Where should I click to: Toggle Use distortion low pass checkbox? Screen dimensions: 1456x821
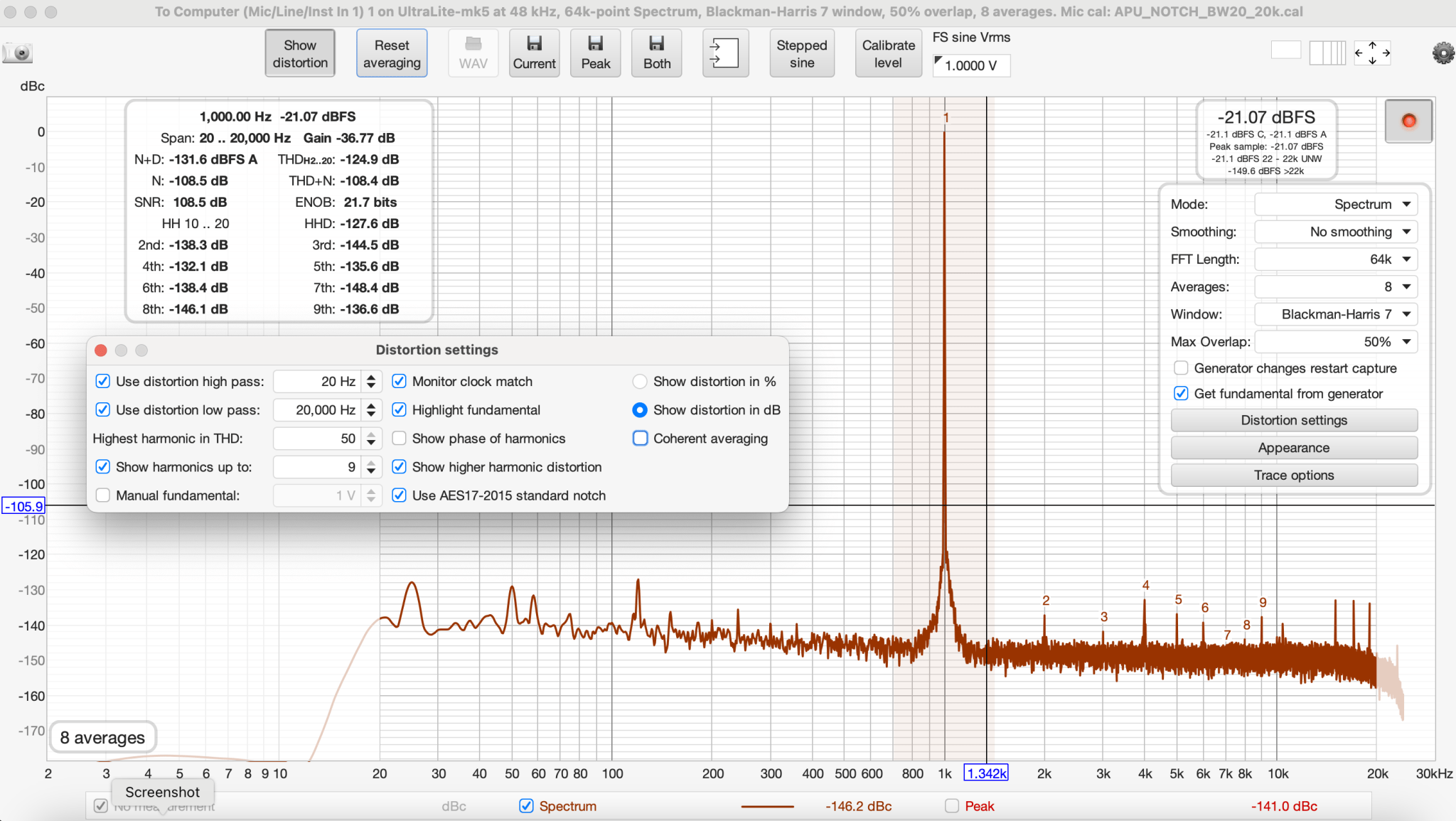pyautogui.click(x=103, y=410)
